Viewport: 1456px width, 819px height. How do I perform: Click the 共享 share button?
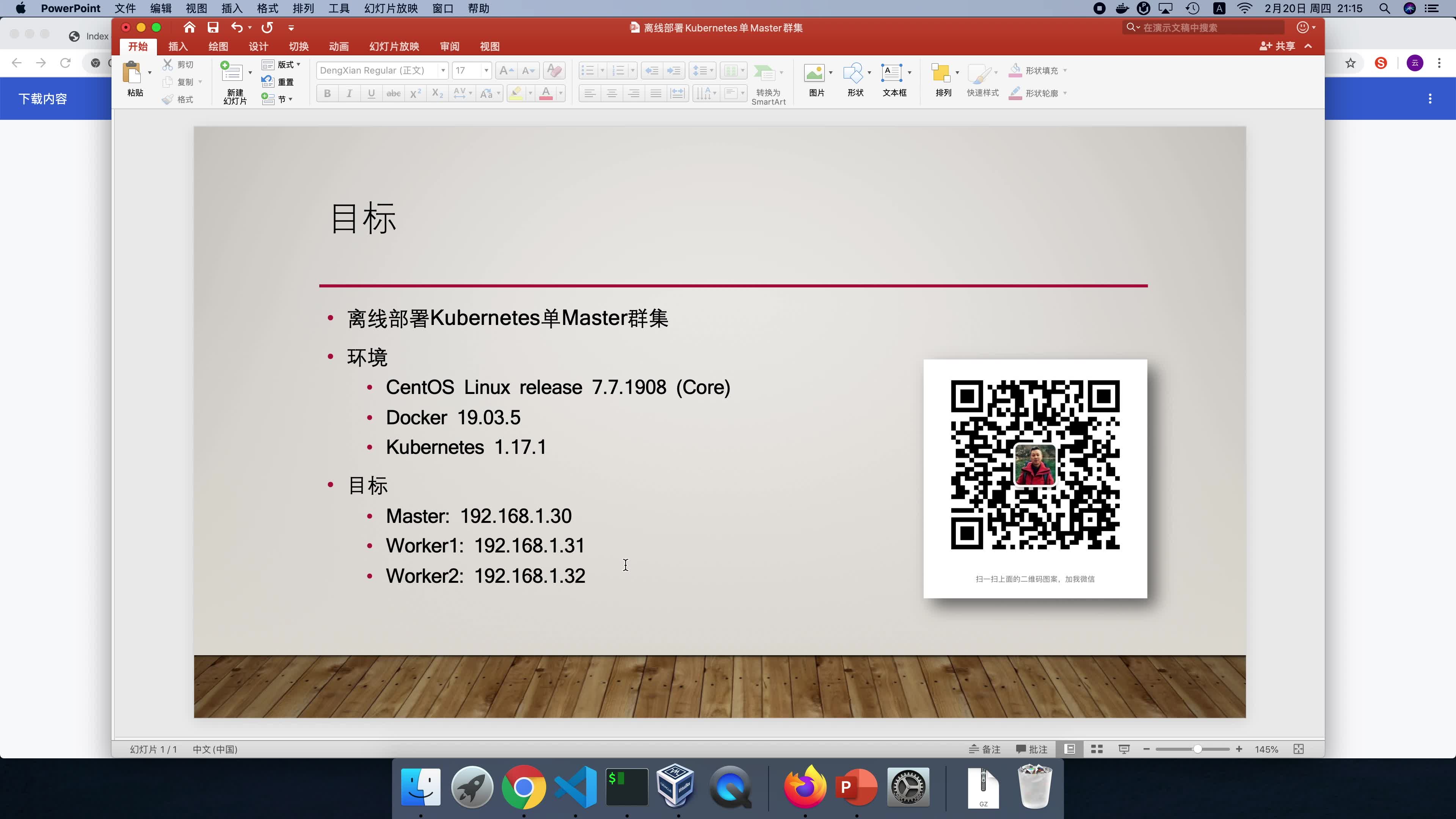[x=1277, y=46]
